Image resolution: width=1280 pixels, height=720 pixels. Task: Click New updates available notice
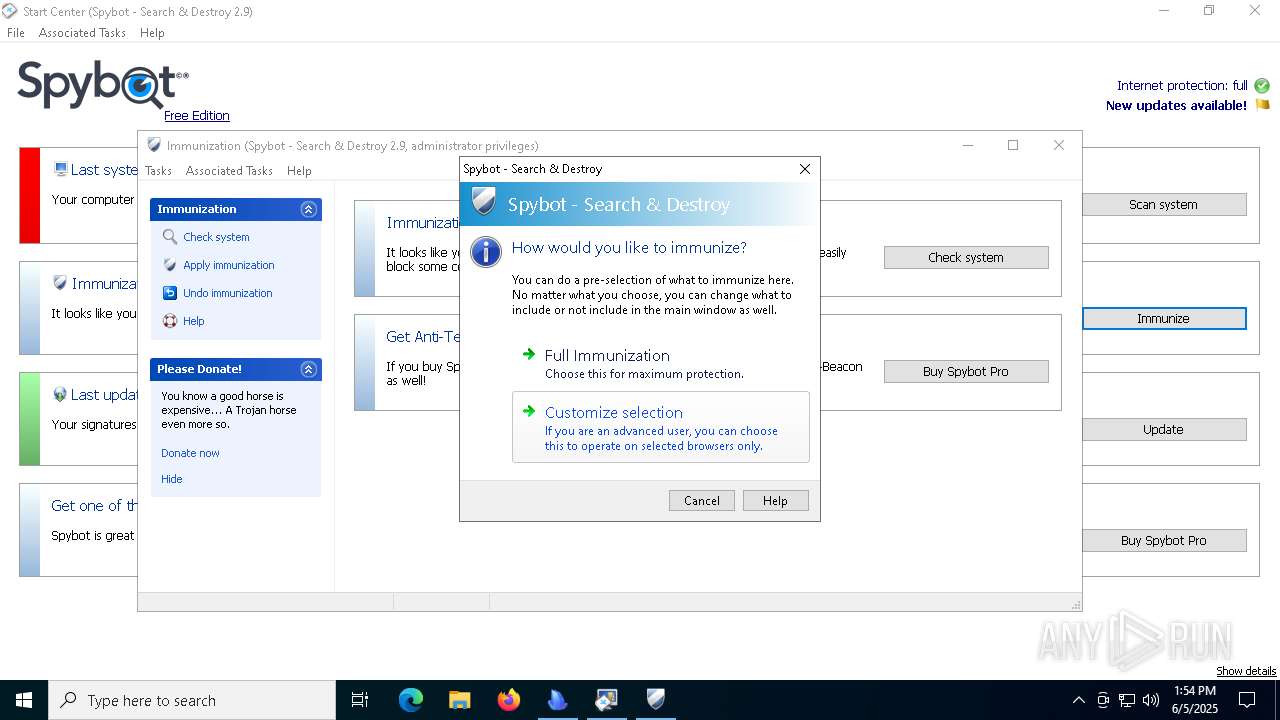[1176, 105]
